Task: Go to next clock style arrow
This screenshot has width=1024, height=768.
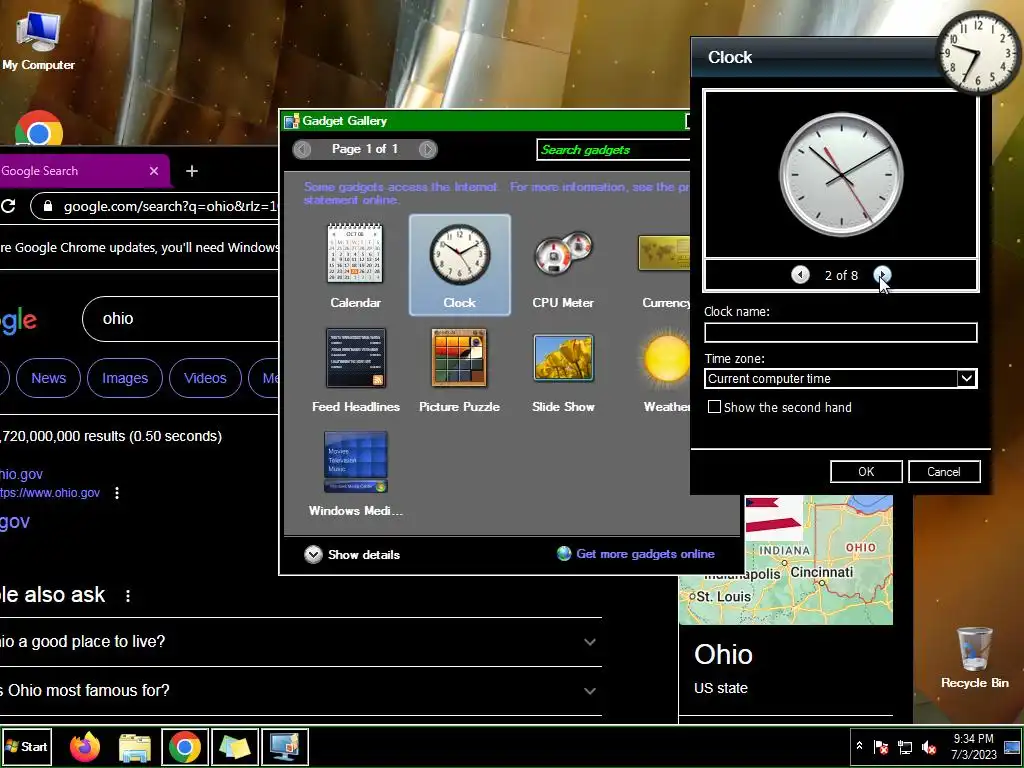Action: tap(882, 275)
